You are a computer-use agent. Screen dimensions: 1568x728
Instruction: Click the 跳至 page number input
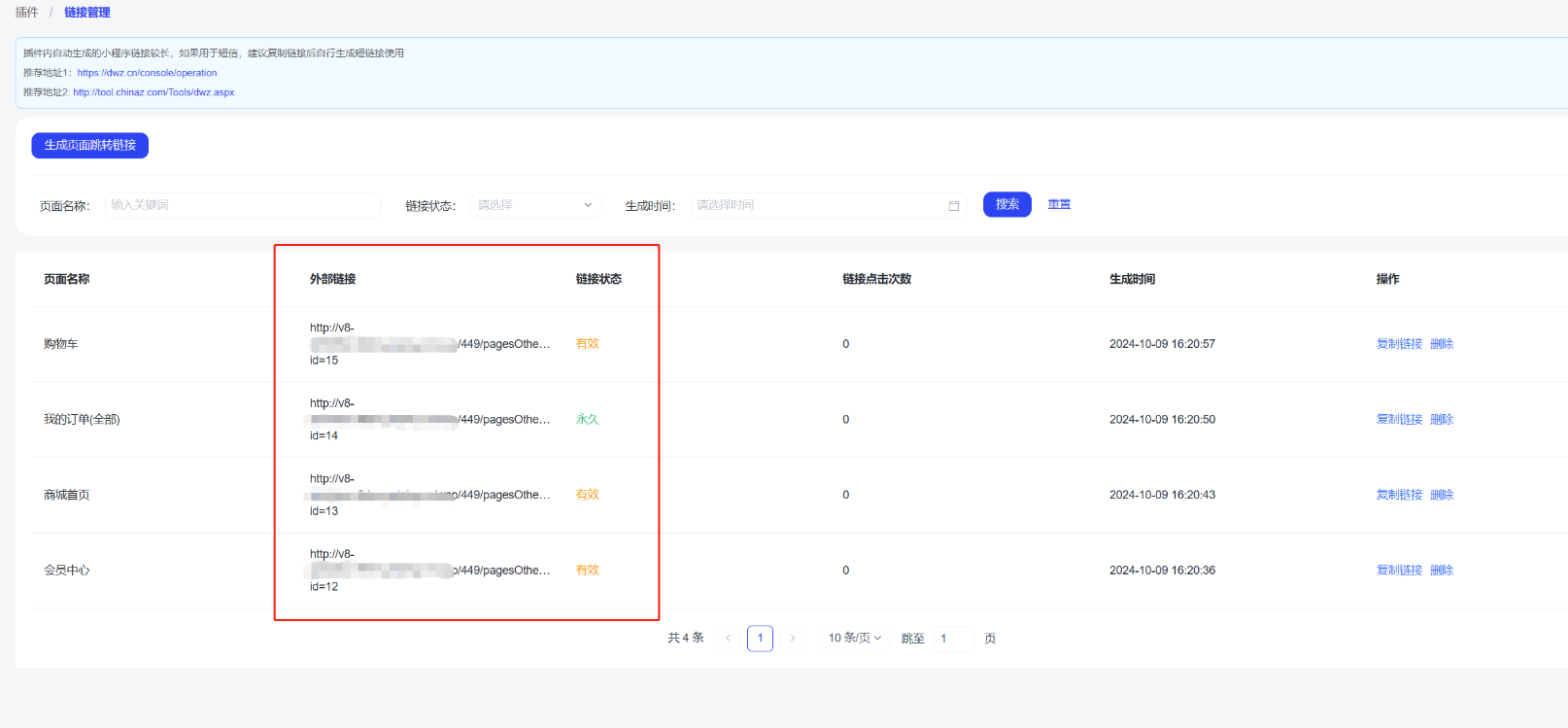[952, 639]
